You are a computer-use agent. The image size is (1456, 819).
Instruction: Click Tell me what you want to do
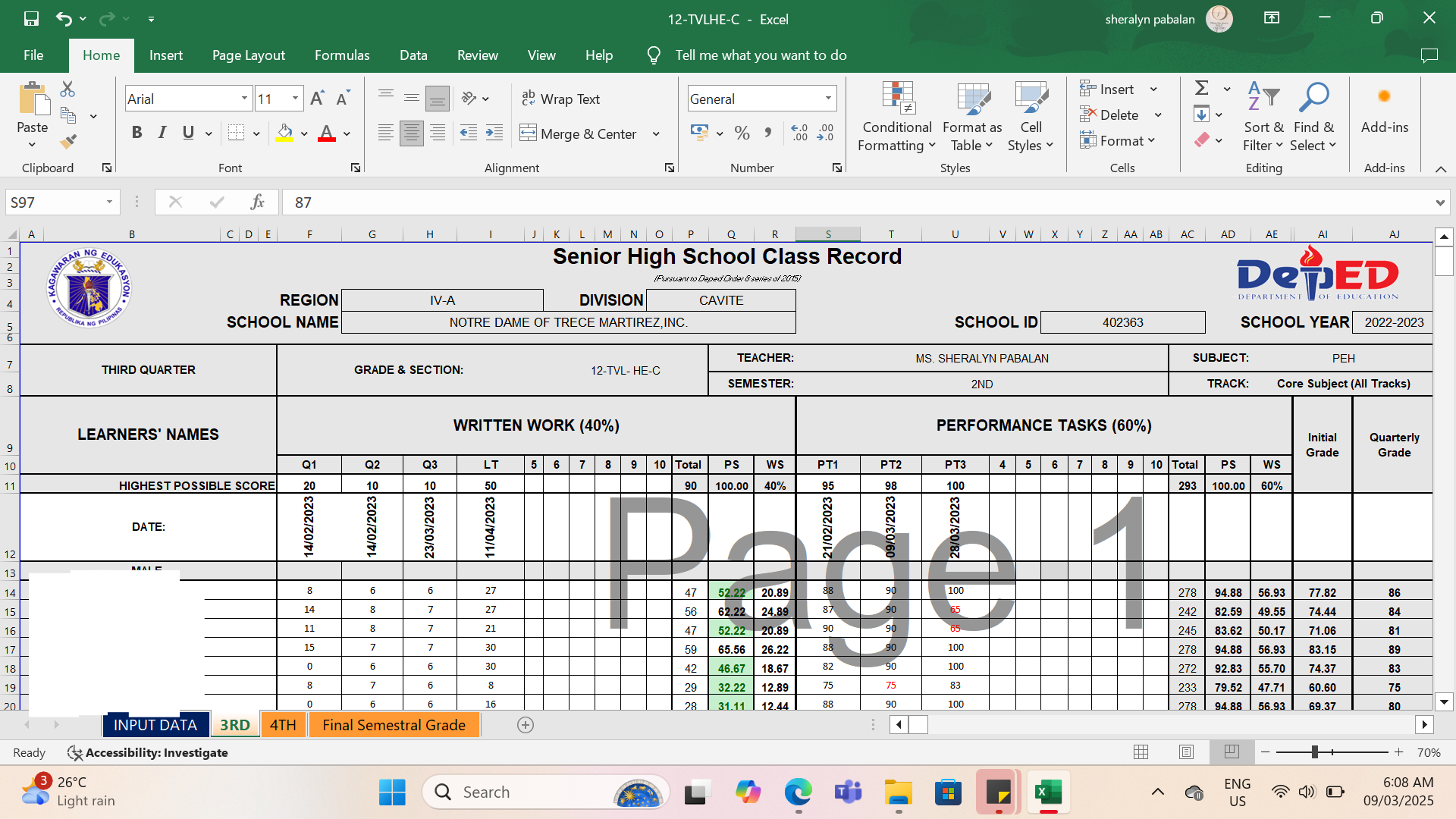760,55
